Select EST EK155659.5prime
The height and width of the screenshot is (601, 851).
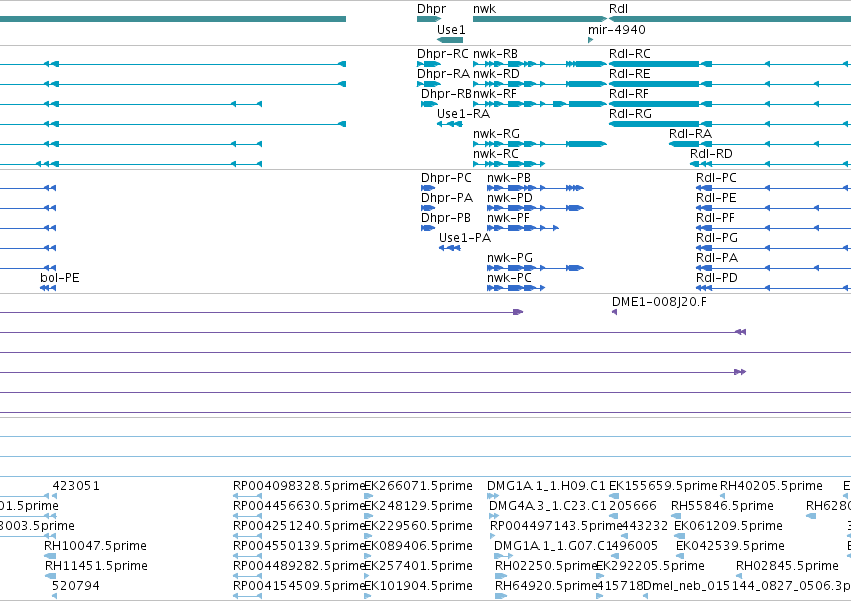[x=614, y=496]
